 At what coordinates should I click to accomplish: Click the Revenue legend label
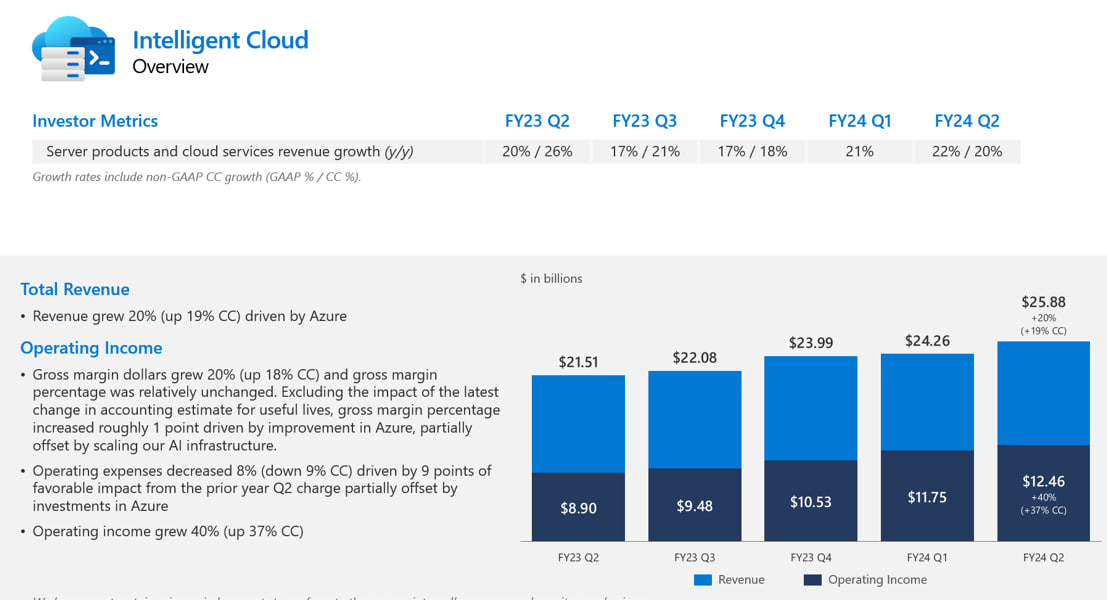[x=741, y=580]
